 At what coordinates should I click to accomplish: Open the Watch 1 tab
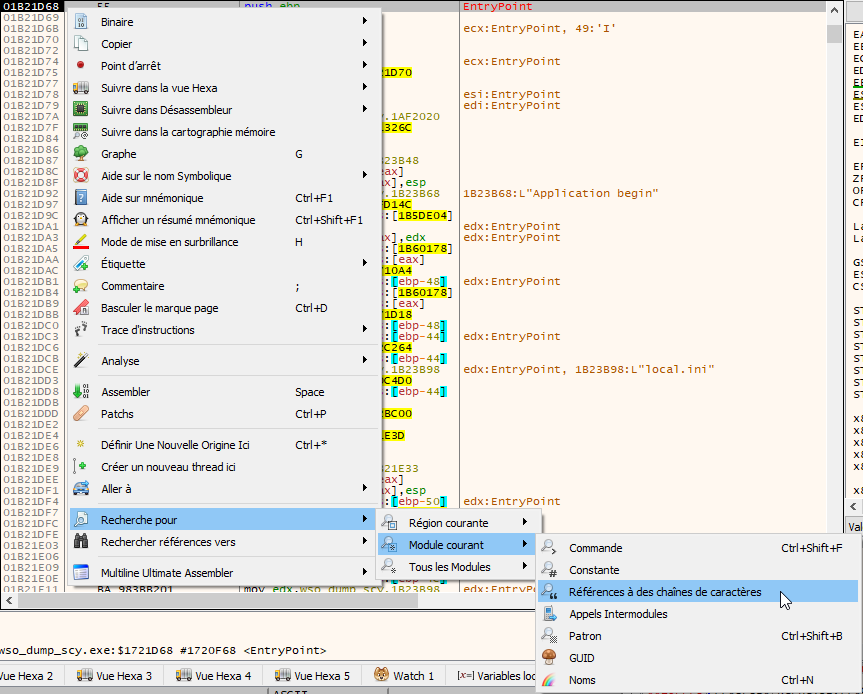pyautogui.click(x=404, y=676)
